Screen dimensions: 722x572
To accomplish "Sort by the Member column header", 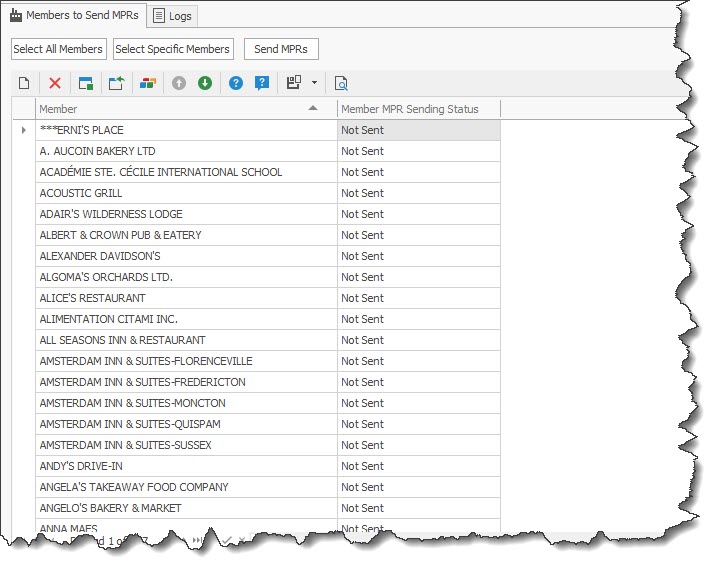I will 180,109.
